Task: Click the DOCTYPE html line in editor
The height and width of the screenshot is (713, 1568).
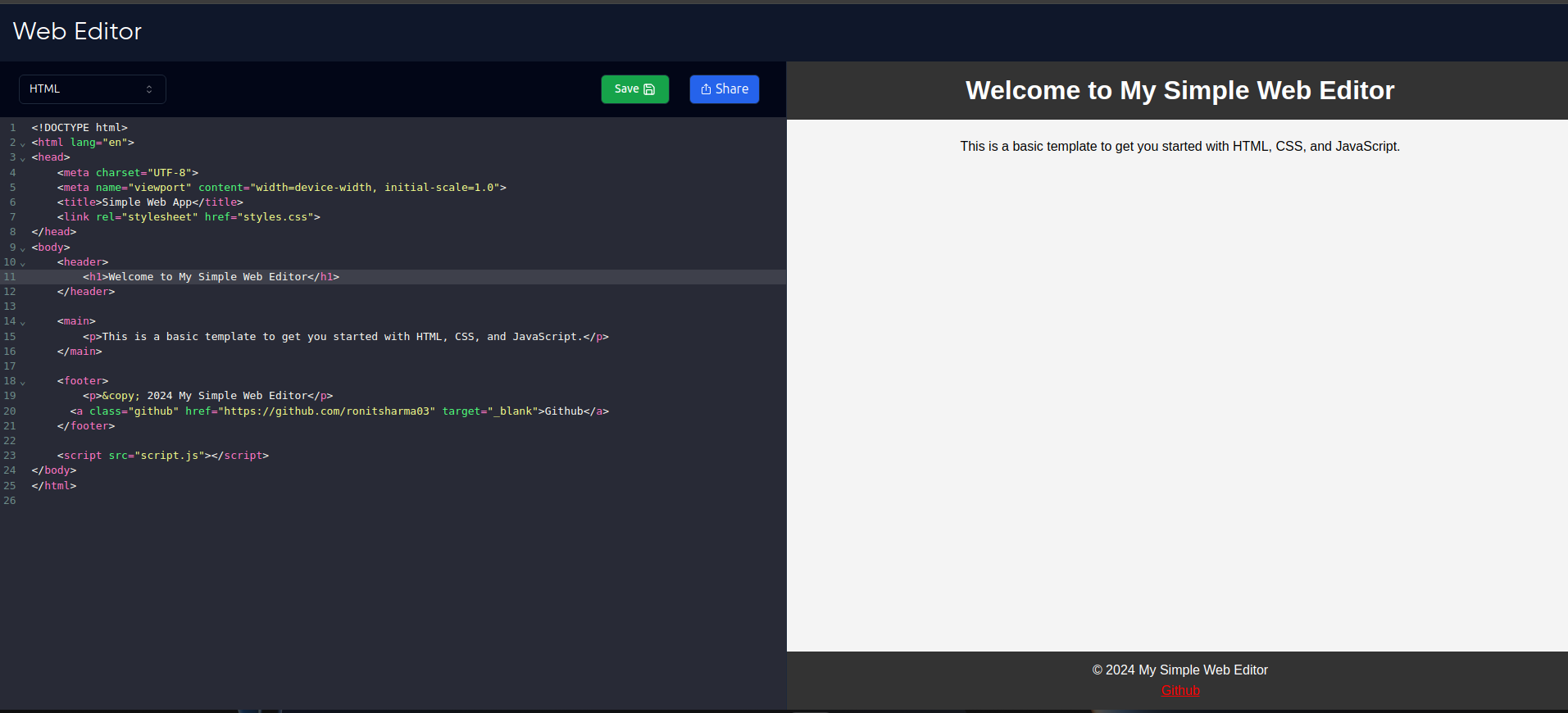Action: click(x=80, y=128)
